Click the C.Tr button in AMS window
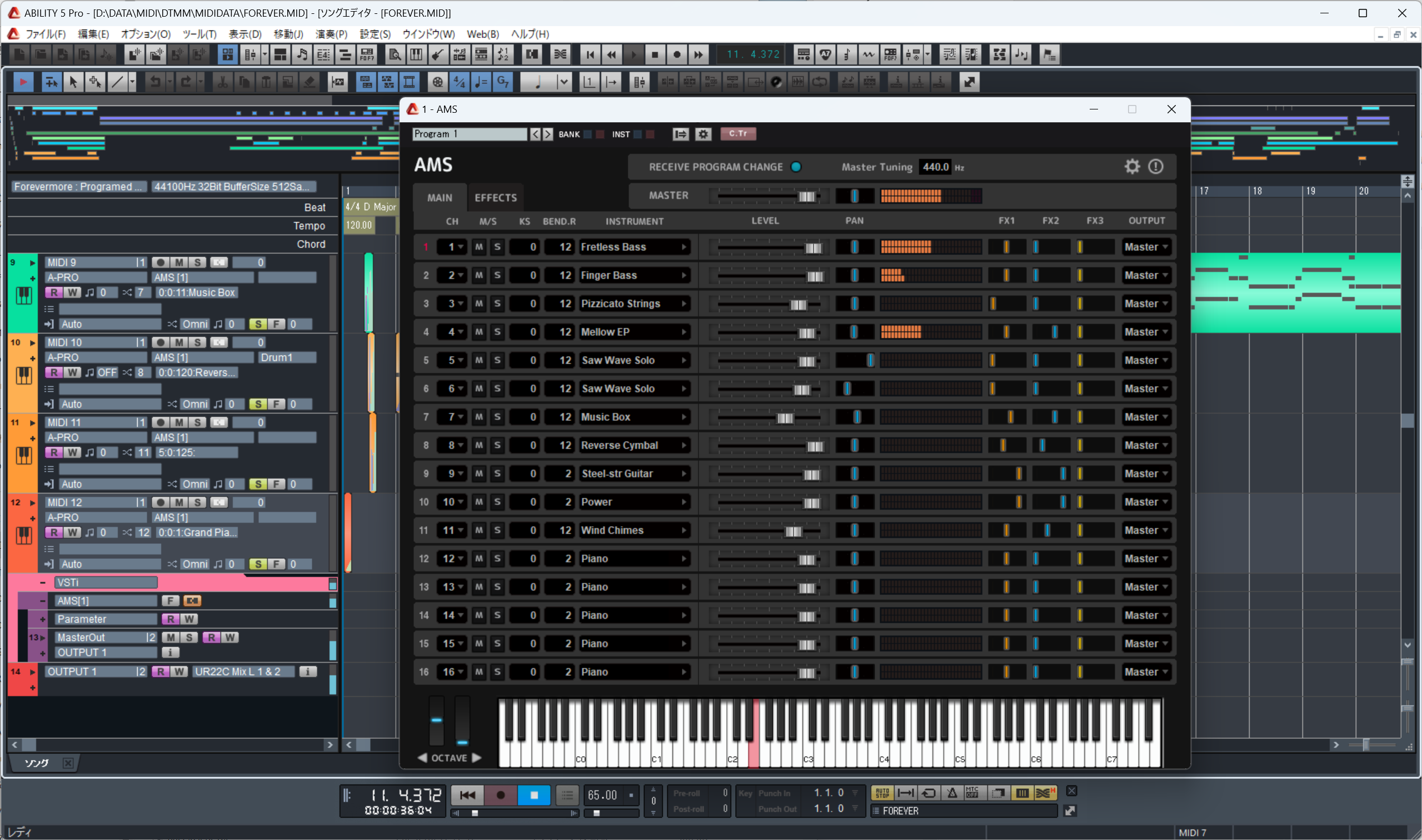1422x840 pixels. (738, 133)
